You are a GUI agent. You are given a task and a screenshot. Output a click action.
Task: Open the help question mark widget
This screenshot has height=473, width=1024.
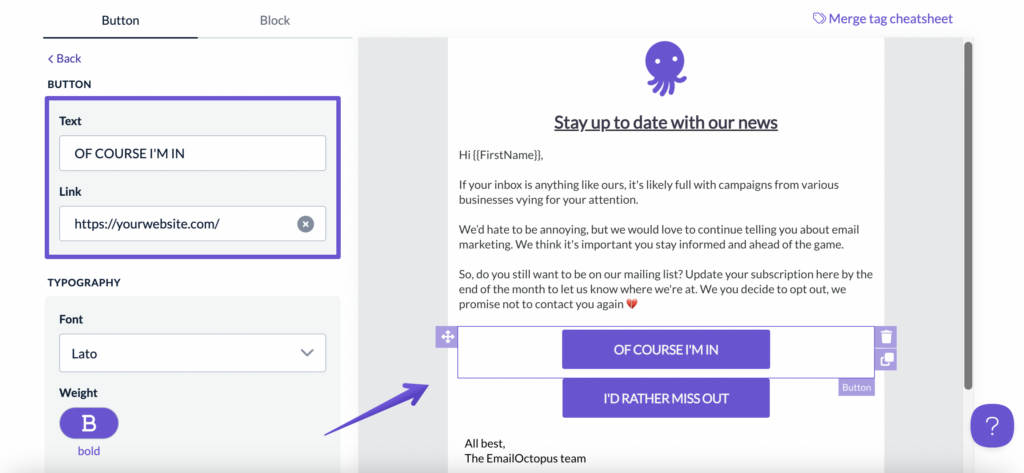991,426
